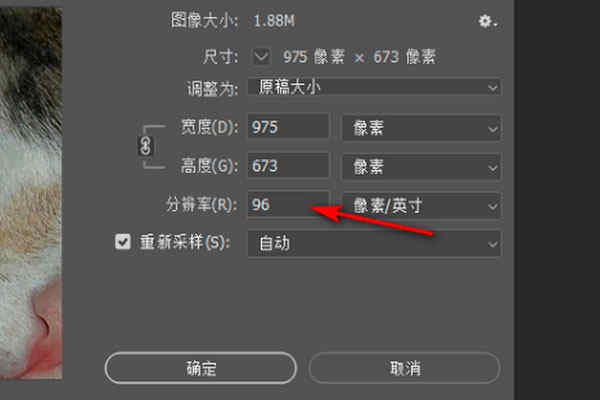Image resolution: width=600 pixels, height=400 pixels.
Task: Open the 像素/英寸 resolution unit dropdown
Action: [421, 206]
